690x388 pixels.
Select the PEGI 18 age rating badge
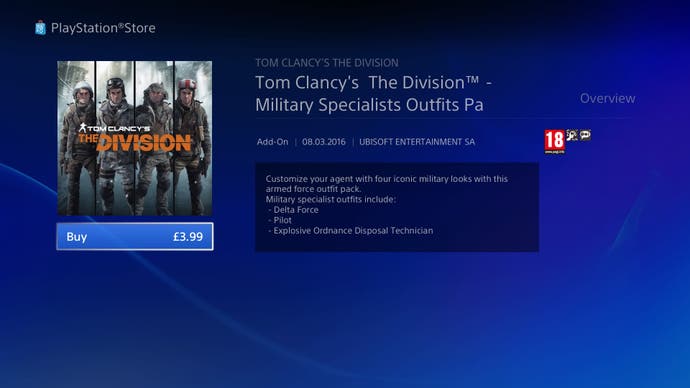coord(554,142)
